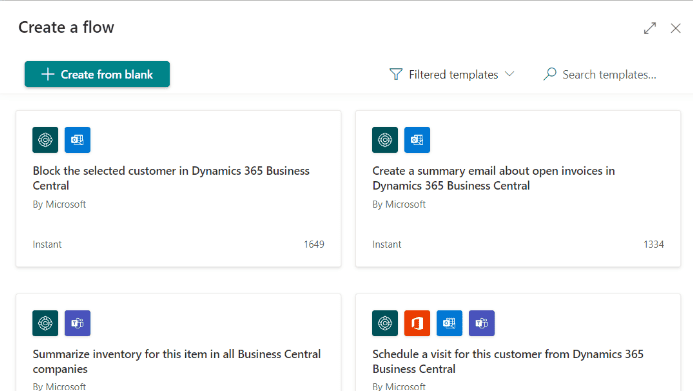Close the Create a flow dialog
Image resolution: width=693 pixels, height=391 pixels.
point(675,28)
